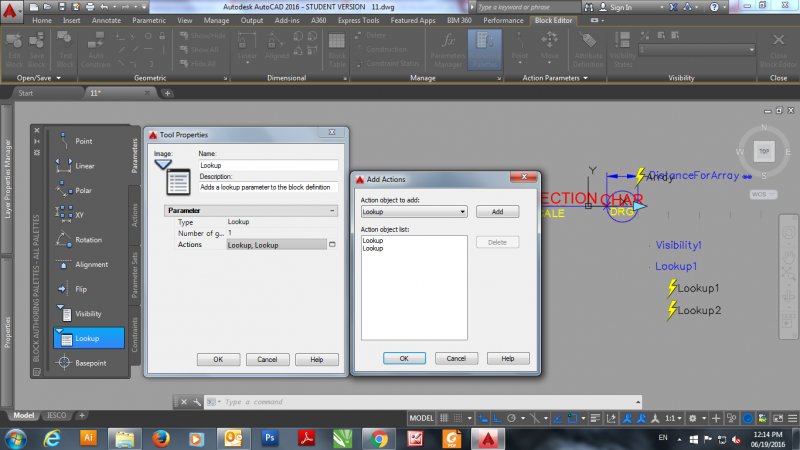Switch to the Actions palette tab
This screenshot has width=800, height=450.
[136, 214]
